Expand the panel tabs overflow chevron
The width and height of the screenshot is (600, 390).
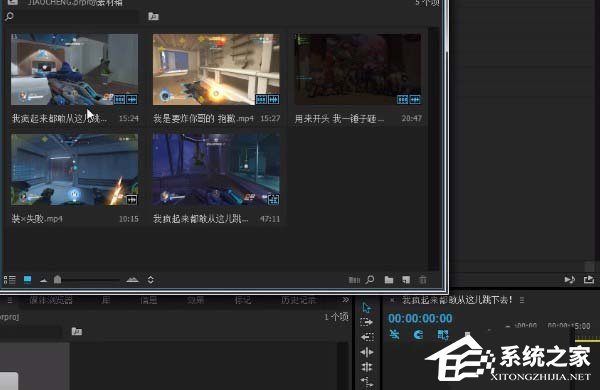346,300
